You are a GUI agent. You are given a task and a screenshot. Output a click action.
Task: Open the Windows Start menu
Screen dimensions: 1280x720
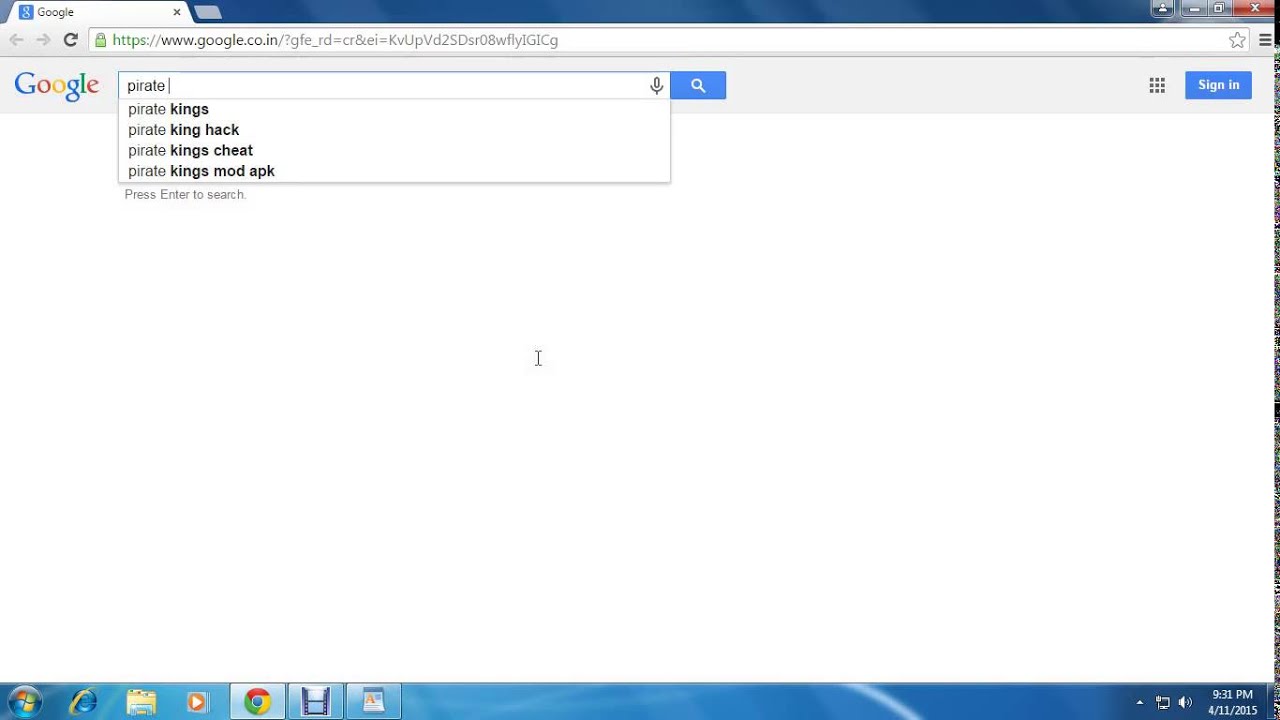coord(24,702)
